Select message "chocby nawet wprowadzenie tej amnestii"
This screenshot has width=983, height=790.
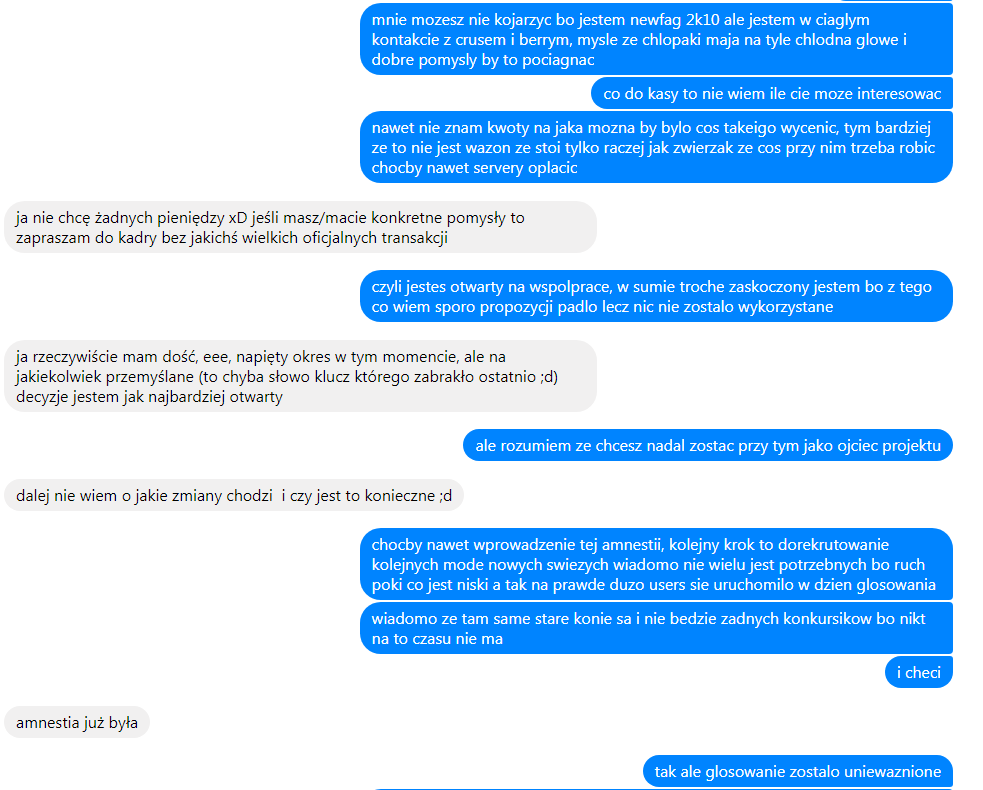coord(656,564)
